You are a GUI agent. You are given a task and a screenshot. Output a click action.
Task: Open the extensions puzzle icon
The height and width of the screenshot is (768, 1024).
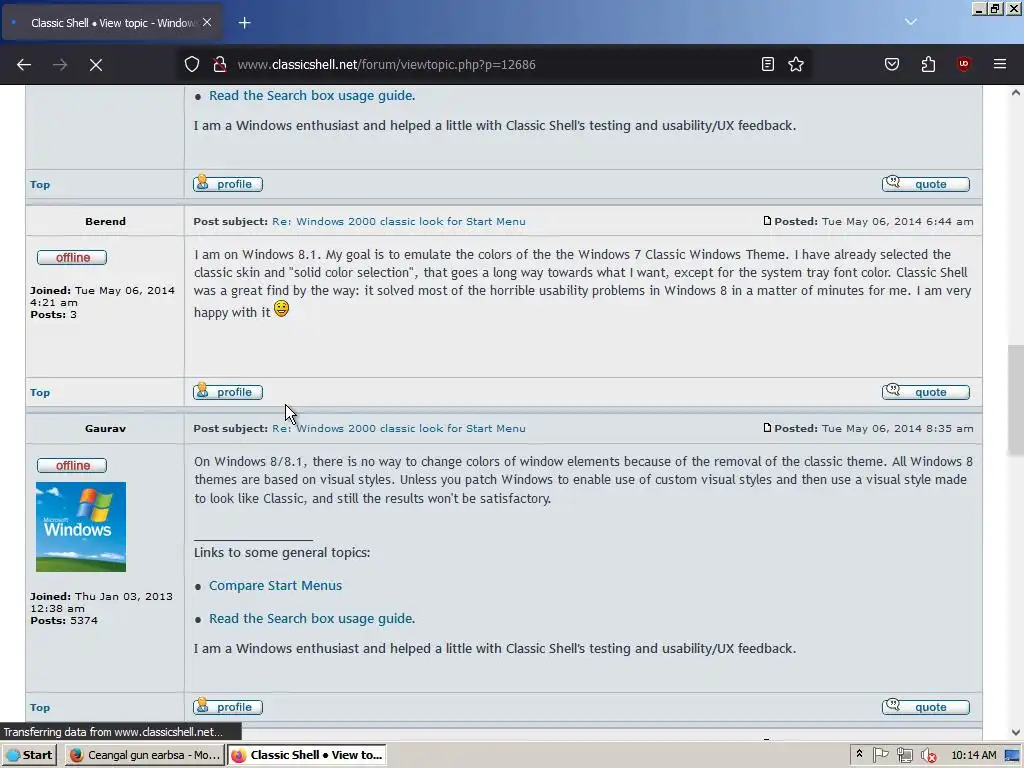(x=928, y=64)
